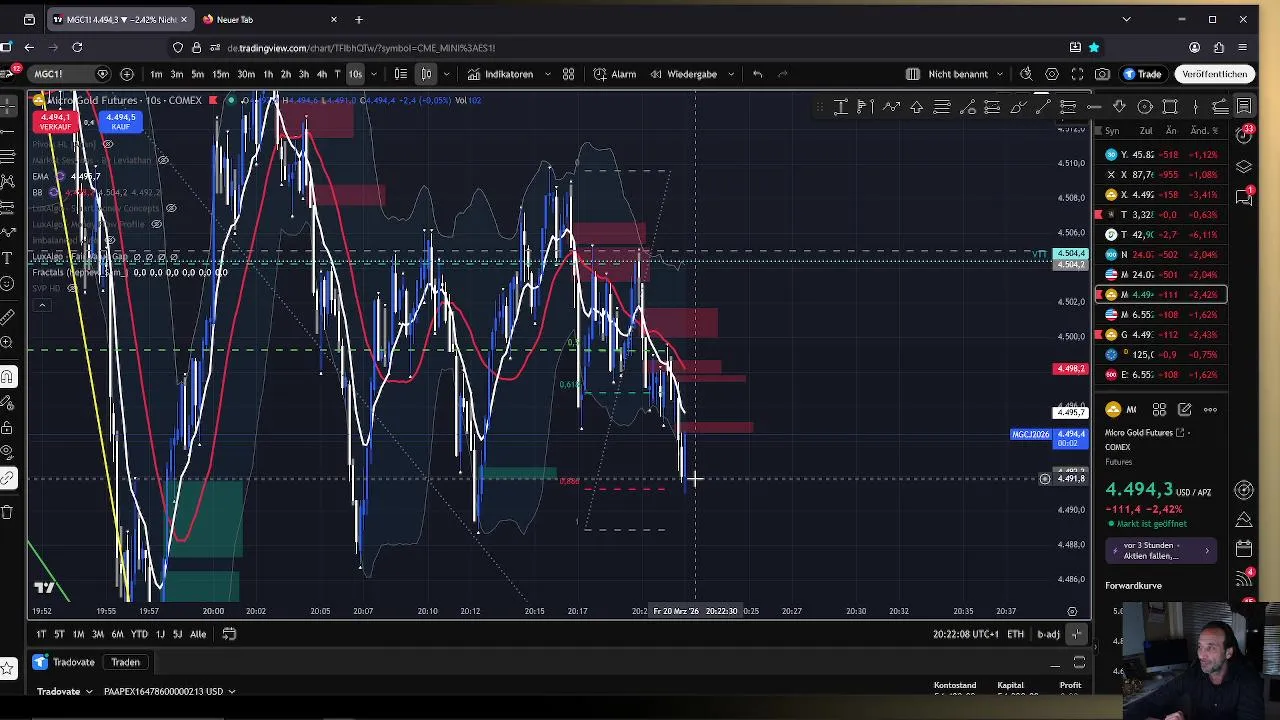This screenshot has height=720, width=1280.
Task: Create an Alarm
Action: [614, 74]
